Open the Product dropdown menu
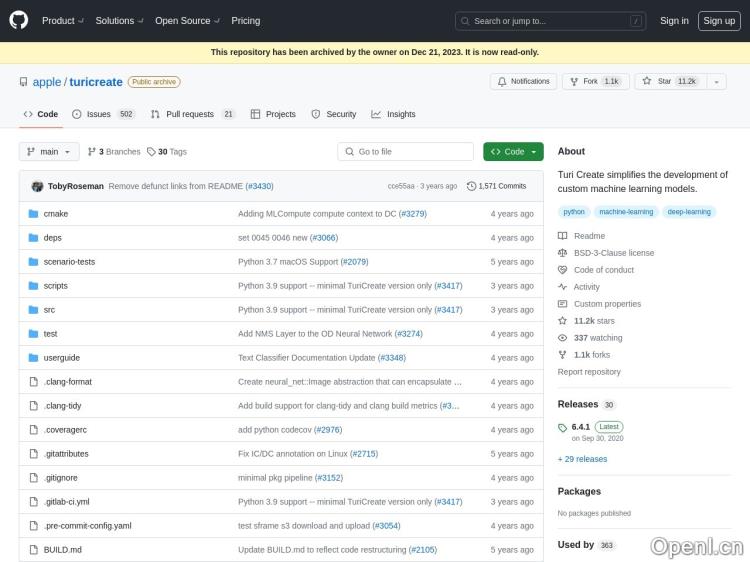Viewport: 750px width, 562px height. [x=62, y=20]
